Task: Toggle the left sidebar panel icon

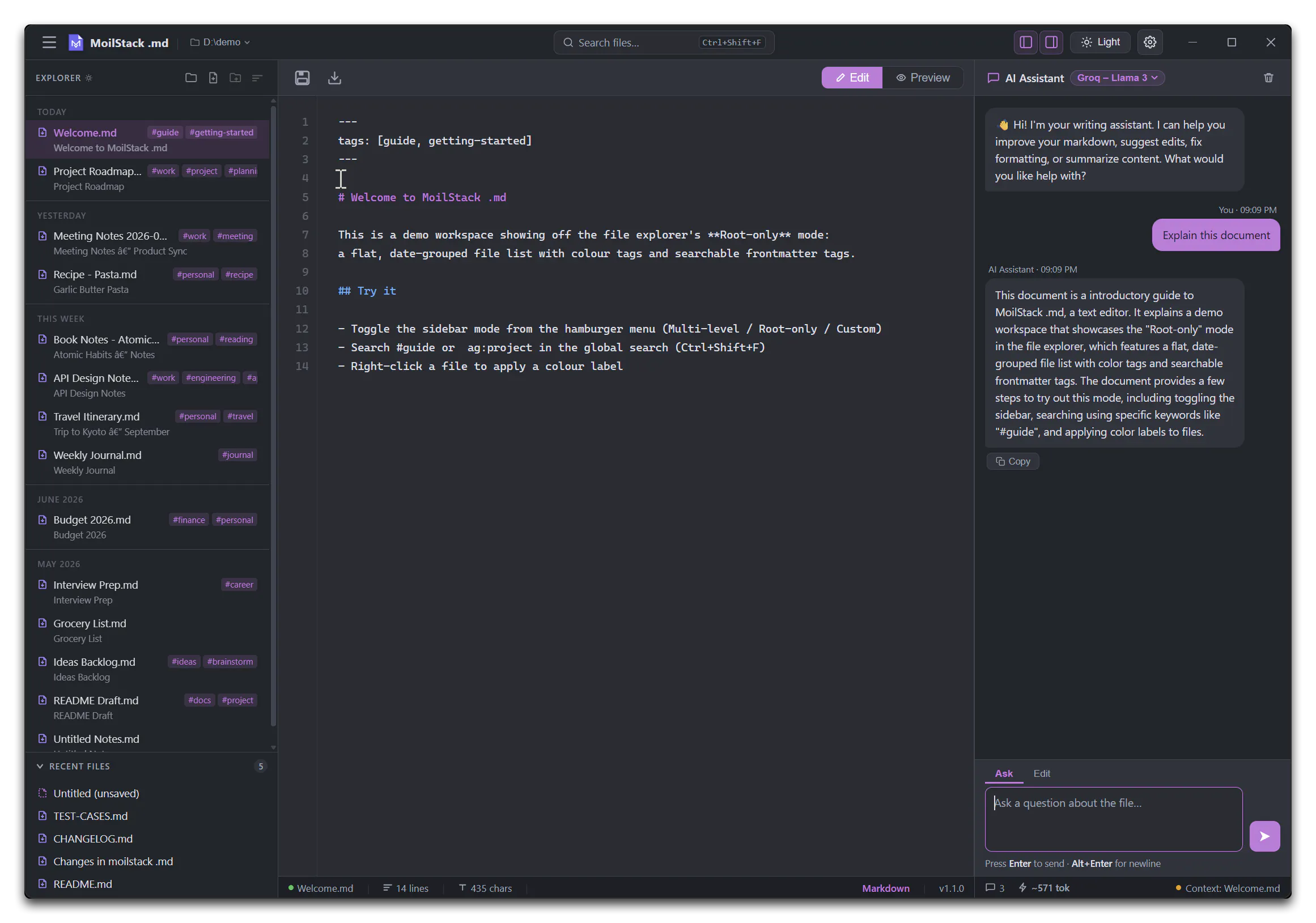Action: pos(1025,42)
